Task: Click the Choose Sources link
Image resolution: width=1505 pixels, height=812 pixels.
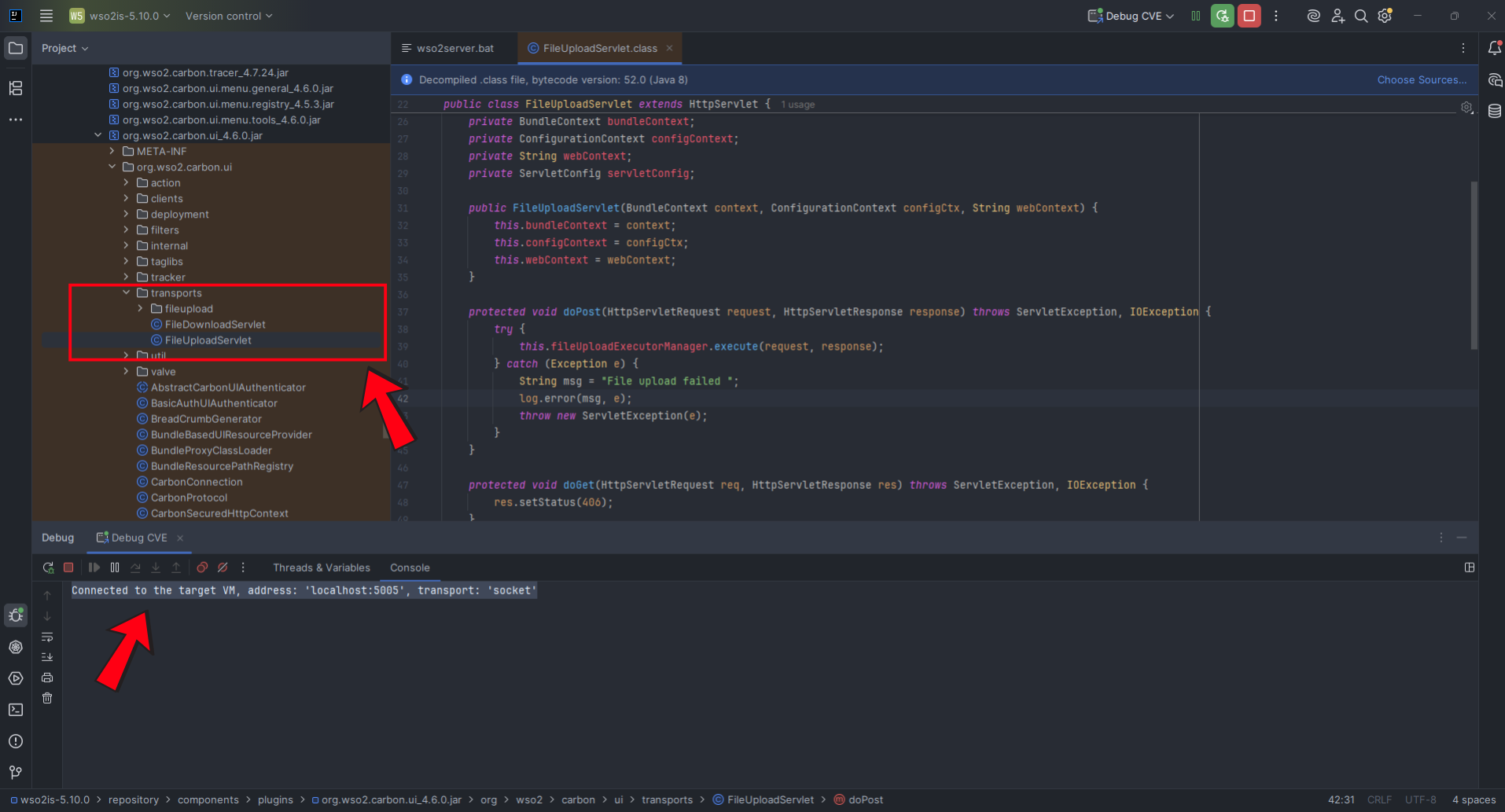Action: (1421, 80)
